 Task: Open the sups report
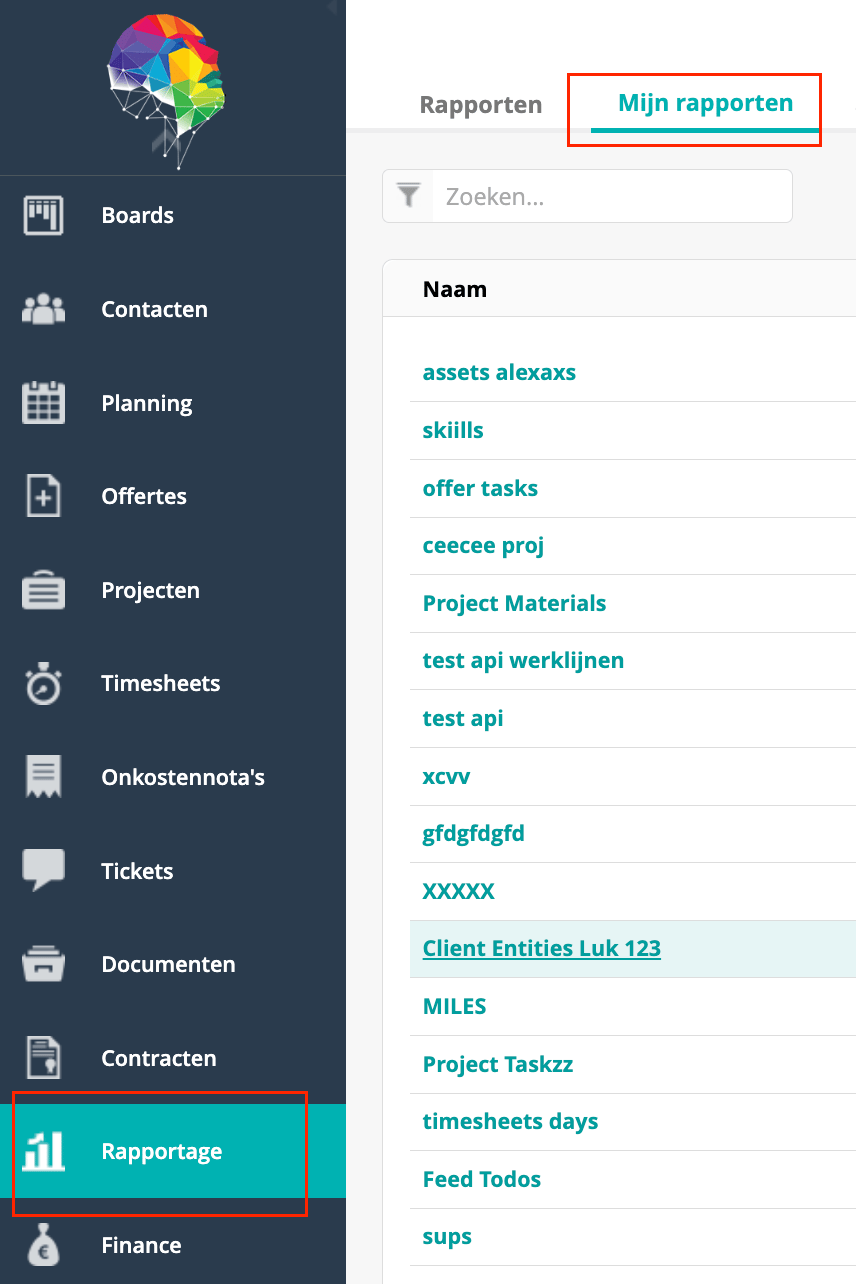point(447,1238)
